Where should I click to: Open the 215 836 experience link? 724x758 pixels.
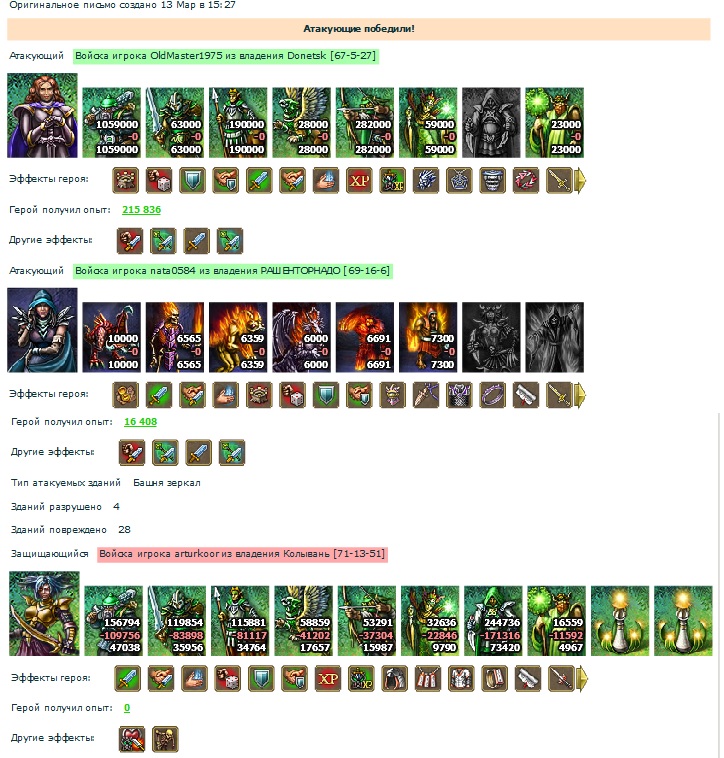[141, 210]
